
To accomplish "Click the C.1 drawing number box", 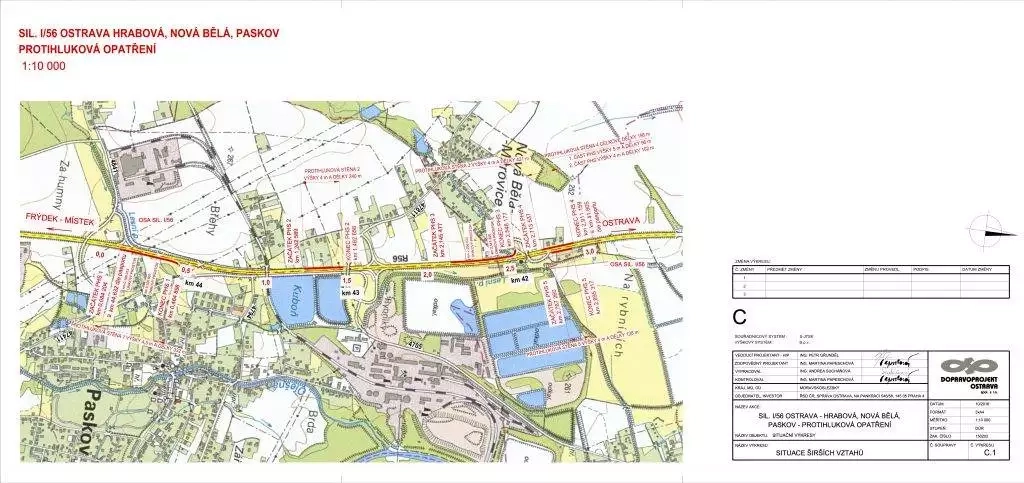I will pos(991,453).
